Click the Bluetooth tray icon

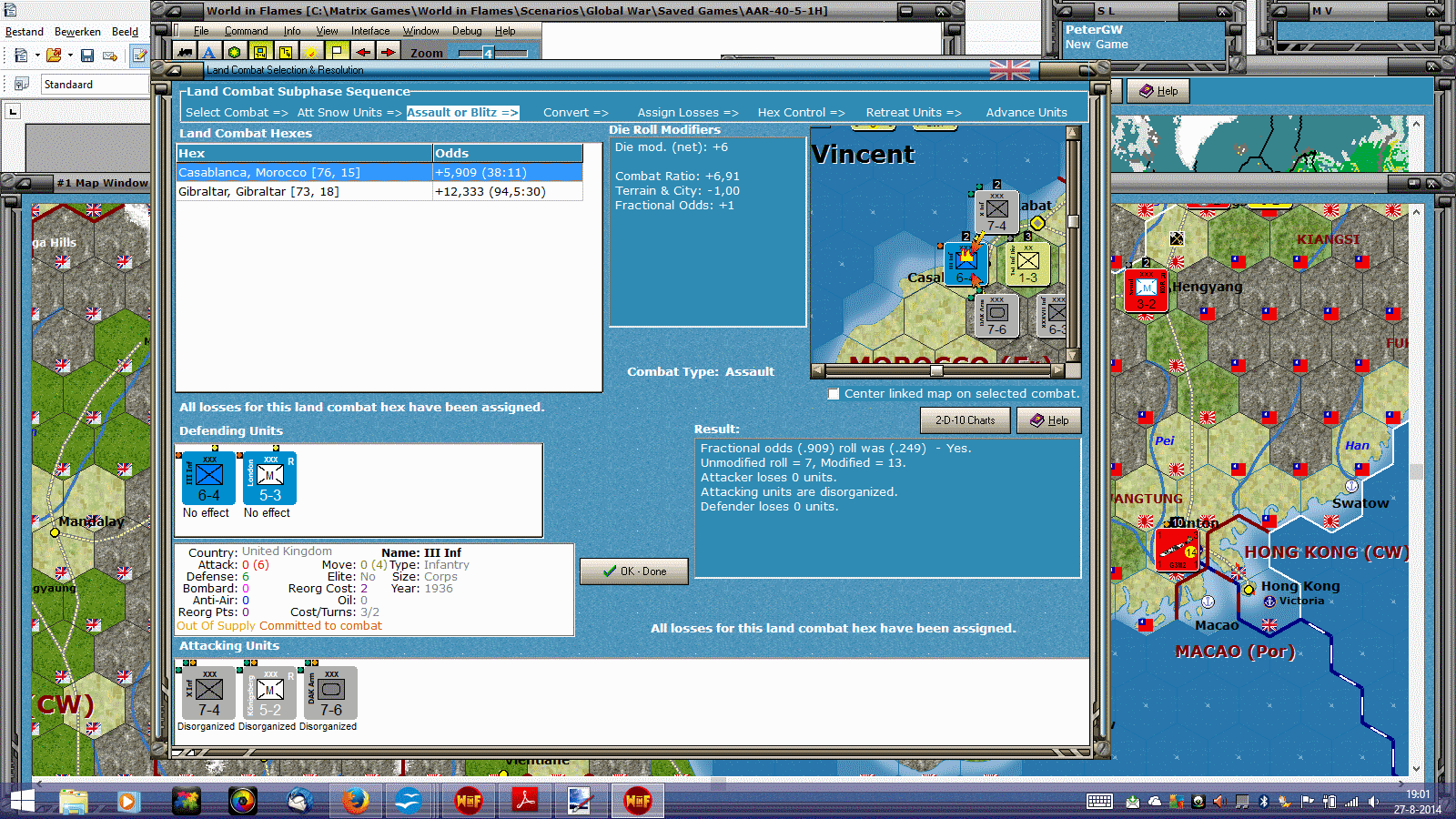click(x=1263, y=802)
